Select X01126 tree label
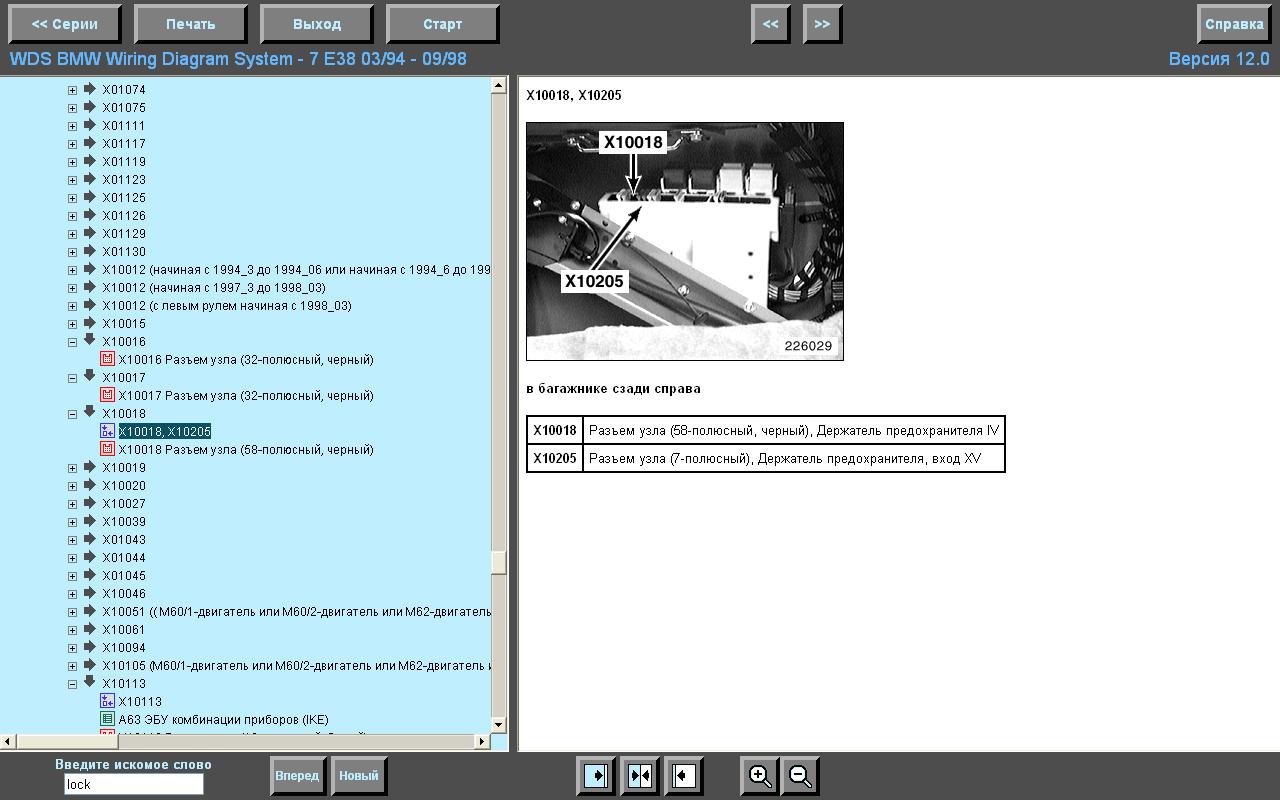The image size is (1280, 800). pyautogui.click(x=124, y=216)
